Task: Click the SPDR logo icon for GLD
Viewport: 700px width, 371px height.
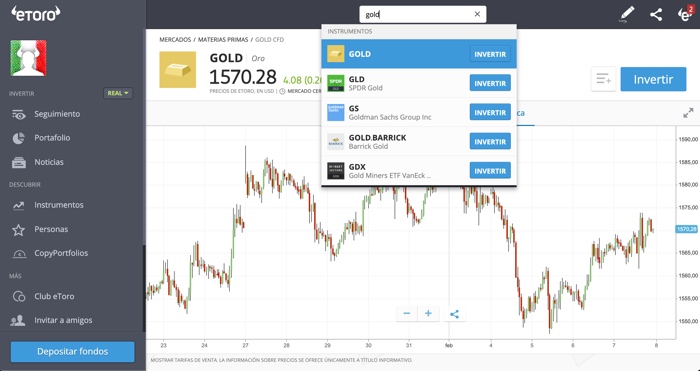Action: (x=336, y=83)
